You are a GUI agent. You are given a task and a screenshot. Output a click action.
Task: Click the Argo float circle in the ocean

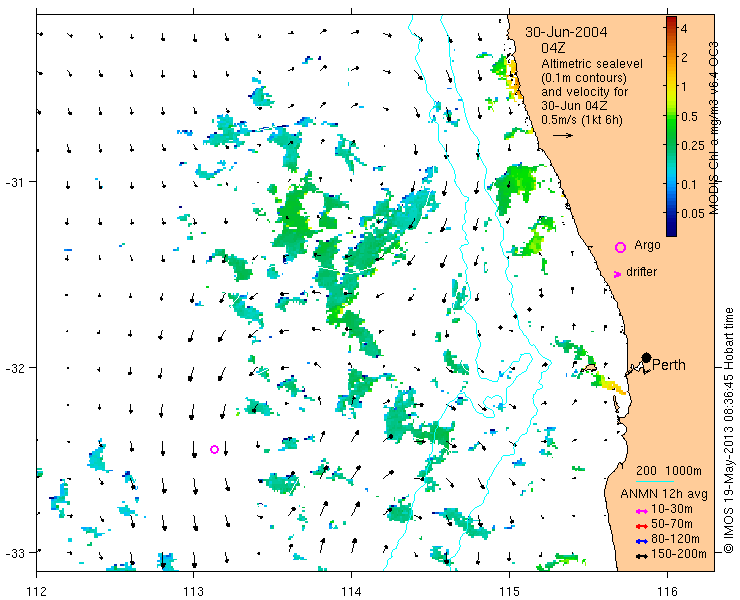(x=214, y=449)
